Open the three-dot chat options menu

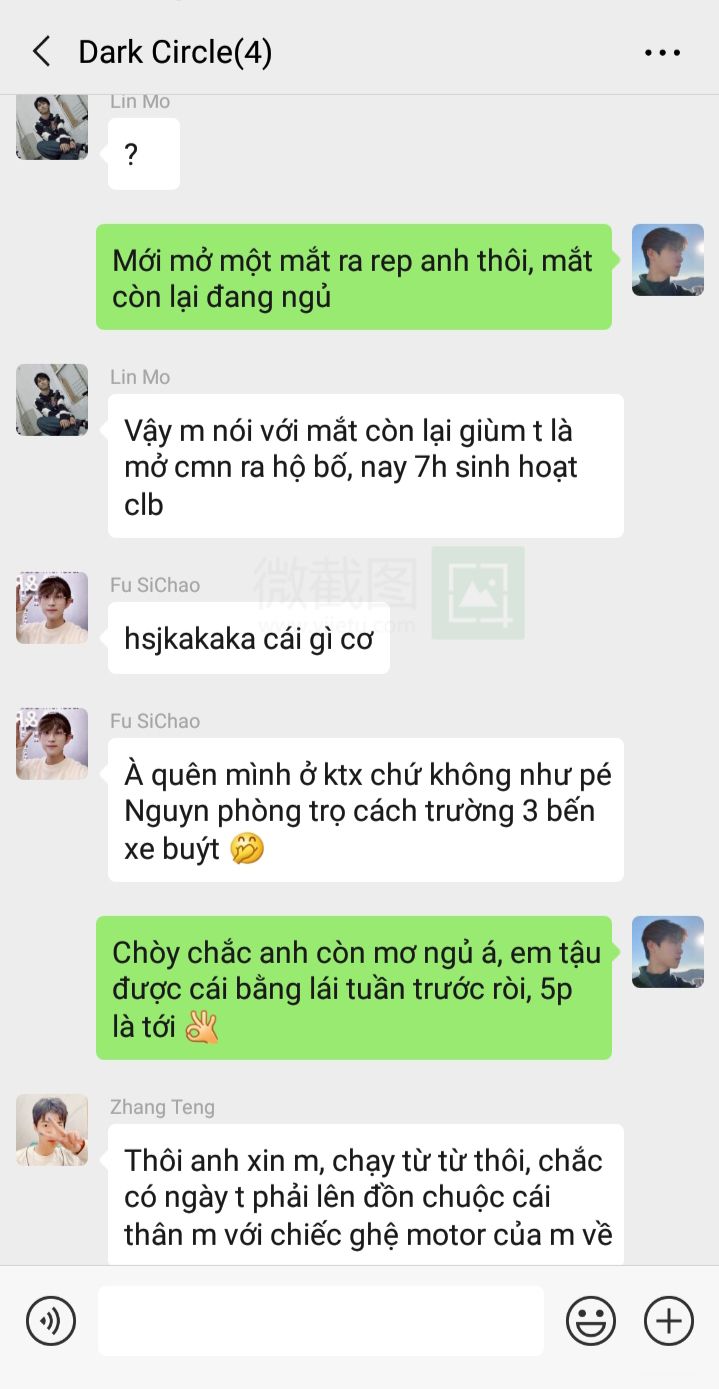tap(662, 53)
